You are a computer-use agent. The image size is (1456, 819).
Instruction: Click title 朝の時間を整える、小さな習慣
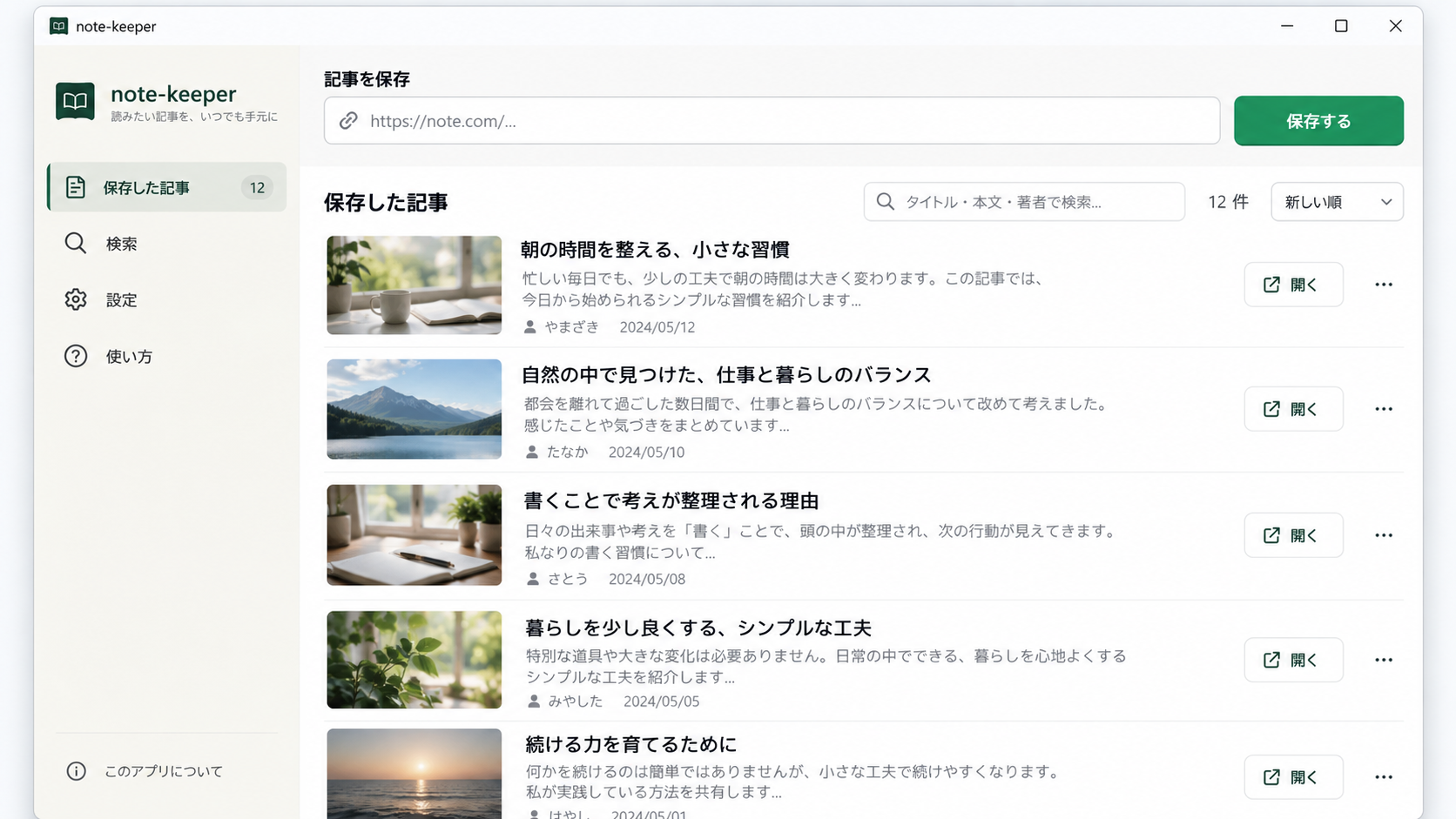click(655, 250)
